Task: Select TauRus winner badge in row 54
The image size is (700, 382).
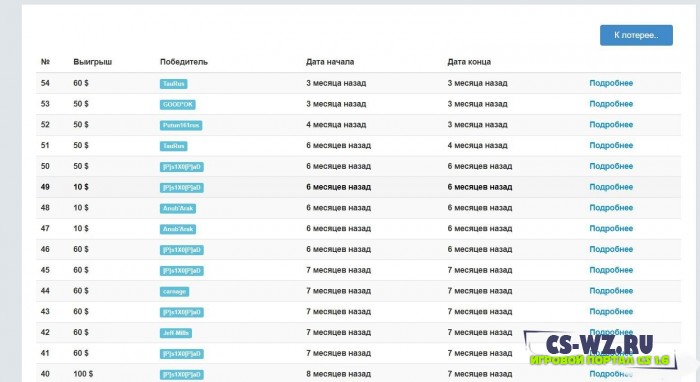Action: coord(174,83)
